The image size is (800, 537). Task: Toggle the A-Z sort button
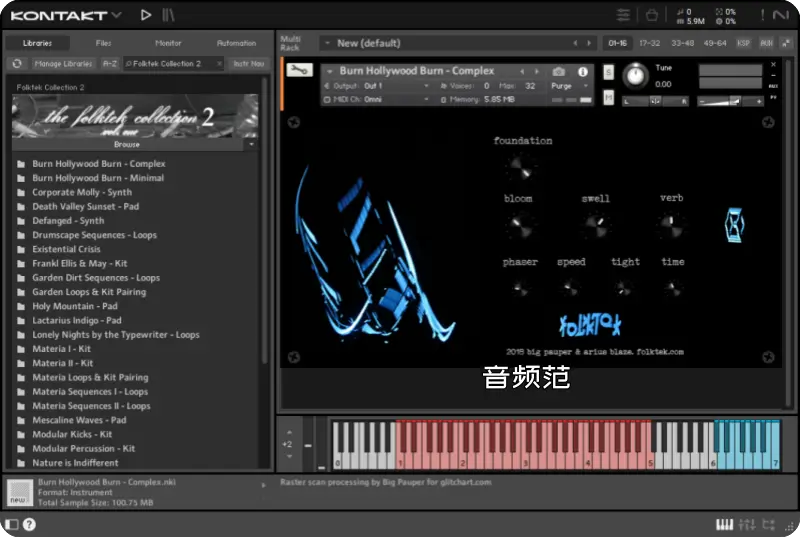pos(110,63)
